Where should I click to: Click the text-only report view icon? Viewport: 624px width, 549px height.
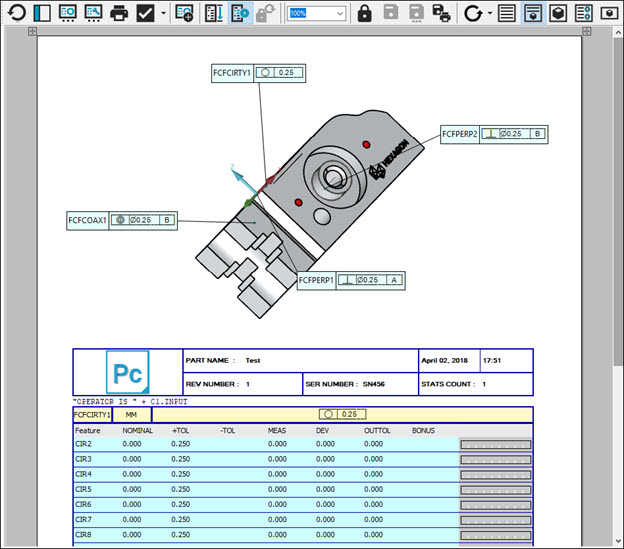[507, 13]
